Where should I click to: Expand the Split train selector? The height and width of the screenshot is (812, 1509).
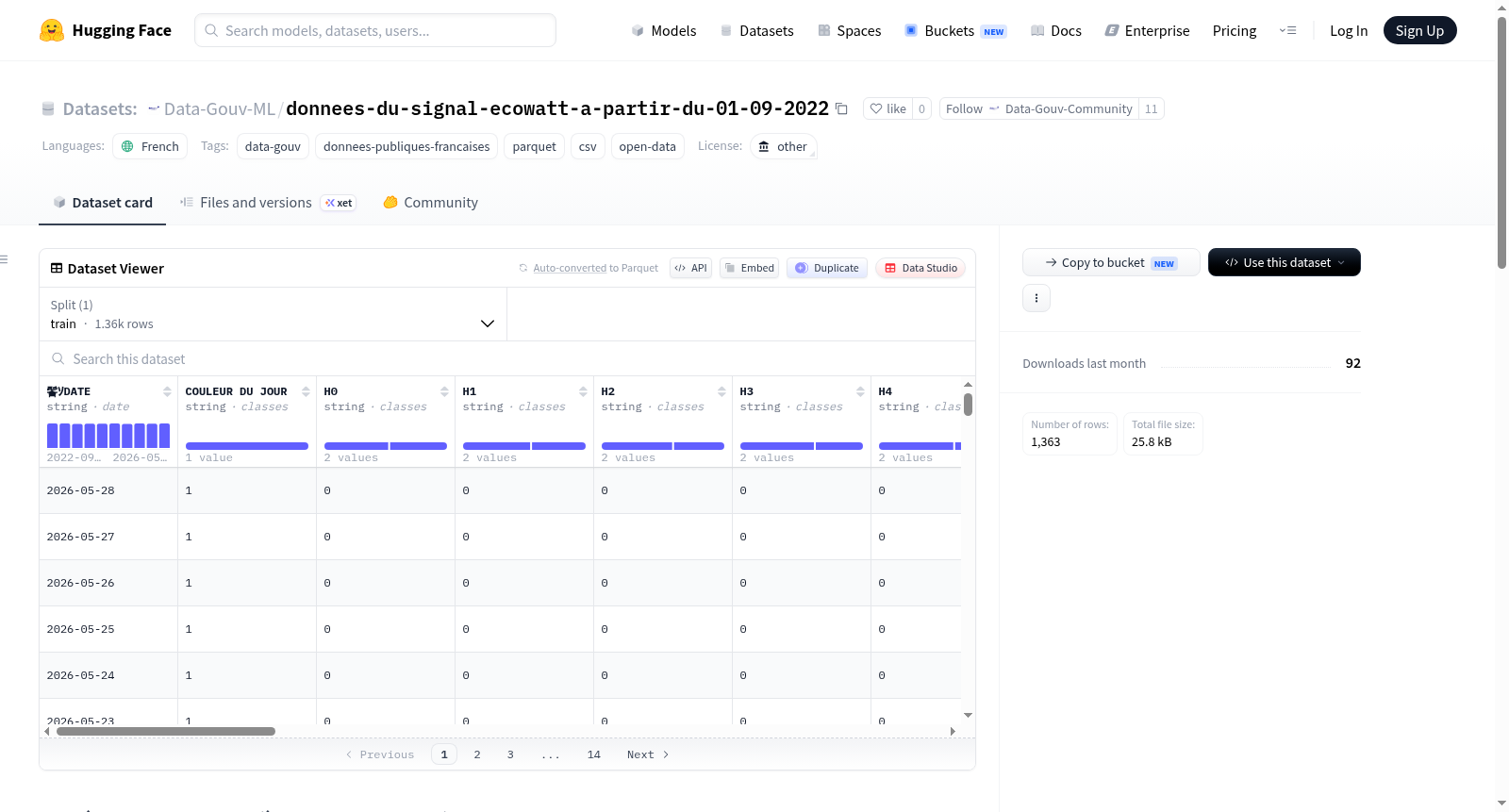tap(273, 314)
